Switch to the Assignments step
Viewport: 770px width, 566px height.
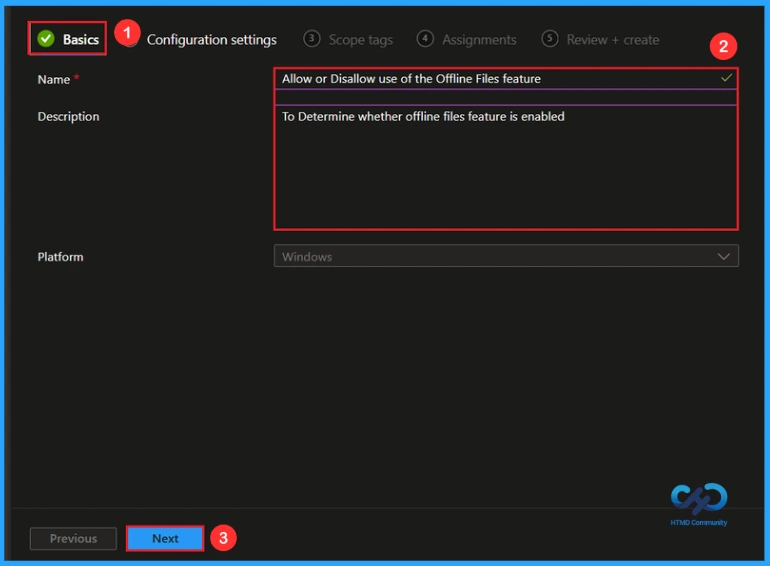click(x=467, y=39)
